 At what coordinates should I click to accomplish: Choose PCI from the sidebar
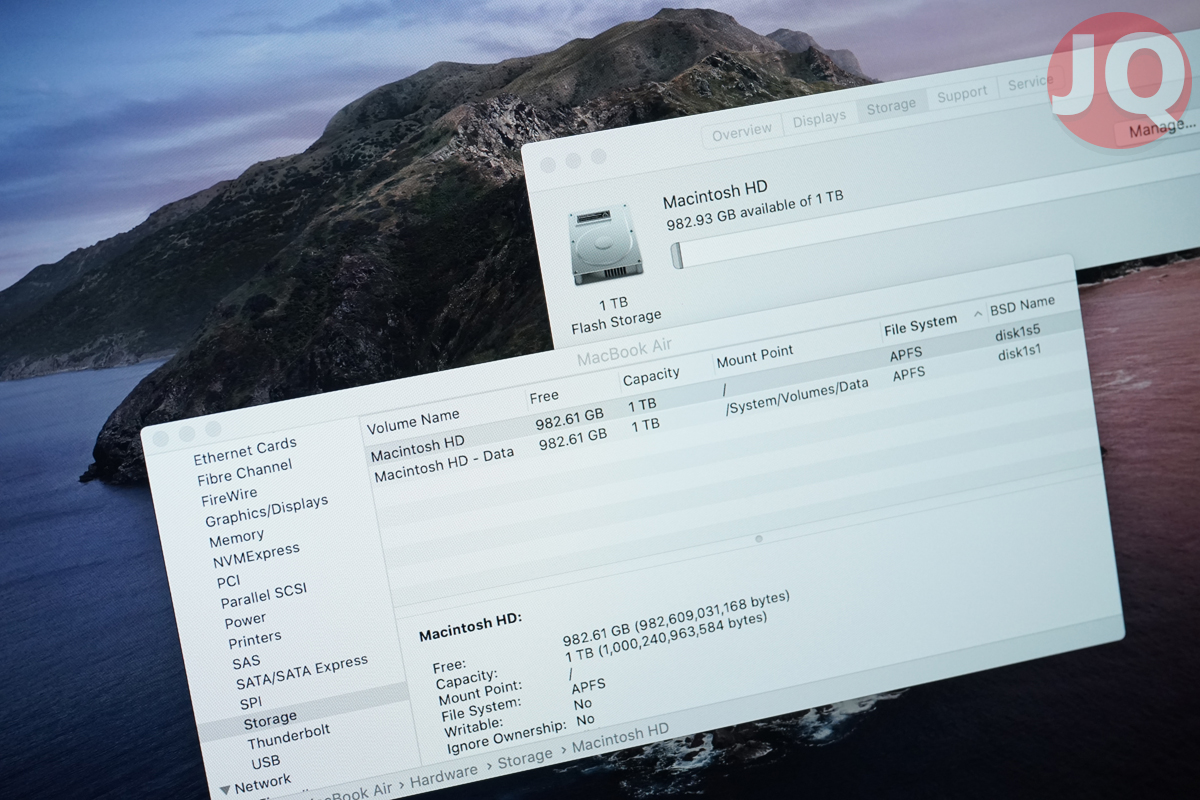(228, 581)
